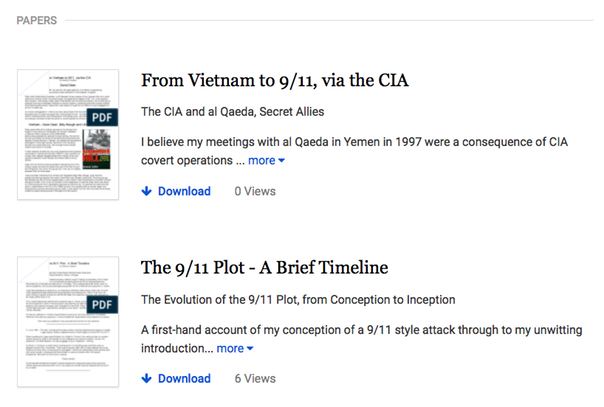Click the download arrow icon for 9/11 Plot paper
Viewport: 604px width, 407px height.
pyautogui.click(x=146, y=378)
